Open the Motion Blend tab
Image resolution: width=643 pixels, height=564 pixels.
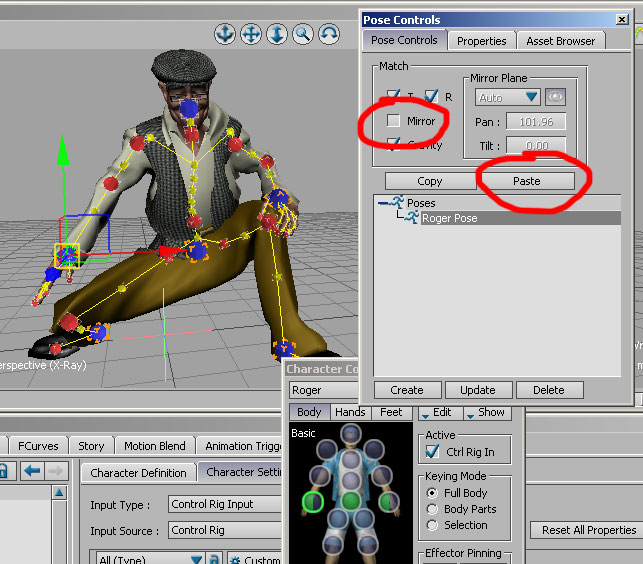(x=155, y=446)
